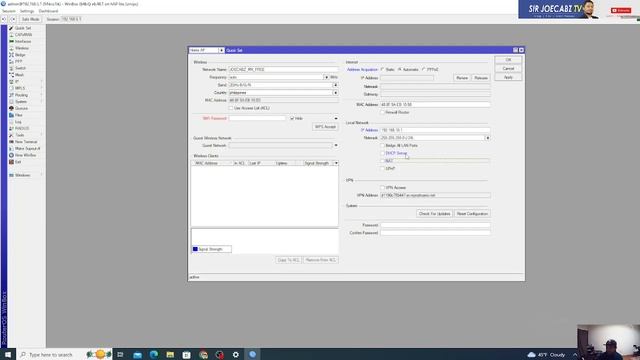Screen dimensions: 640x360
Task: Open Windows Start menu
Action: 8,354
